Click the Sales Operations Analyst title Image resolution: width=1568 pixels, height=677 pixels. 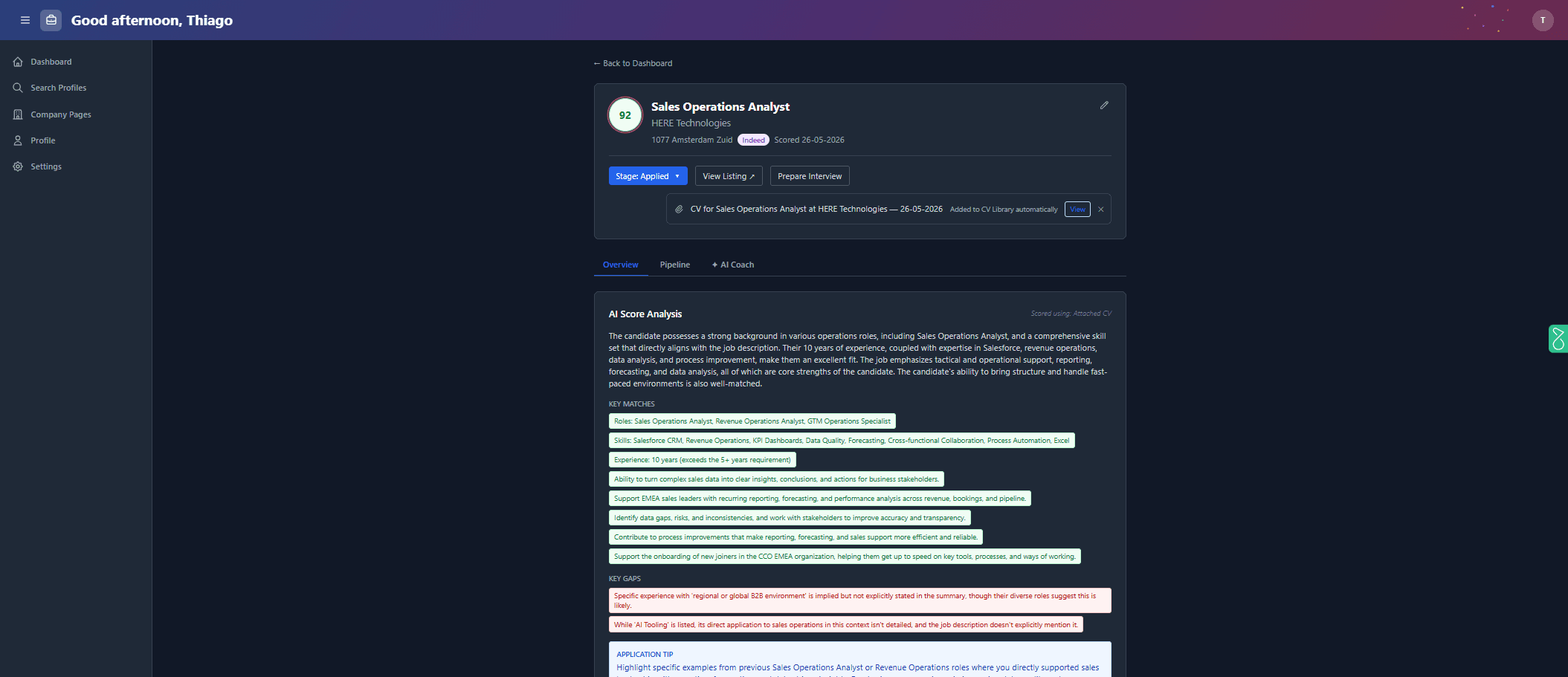click(x=720, y=107)
